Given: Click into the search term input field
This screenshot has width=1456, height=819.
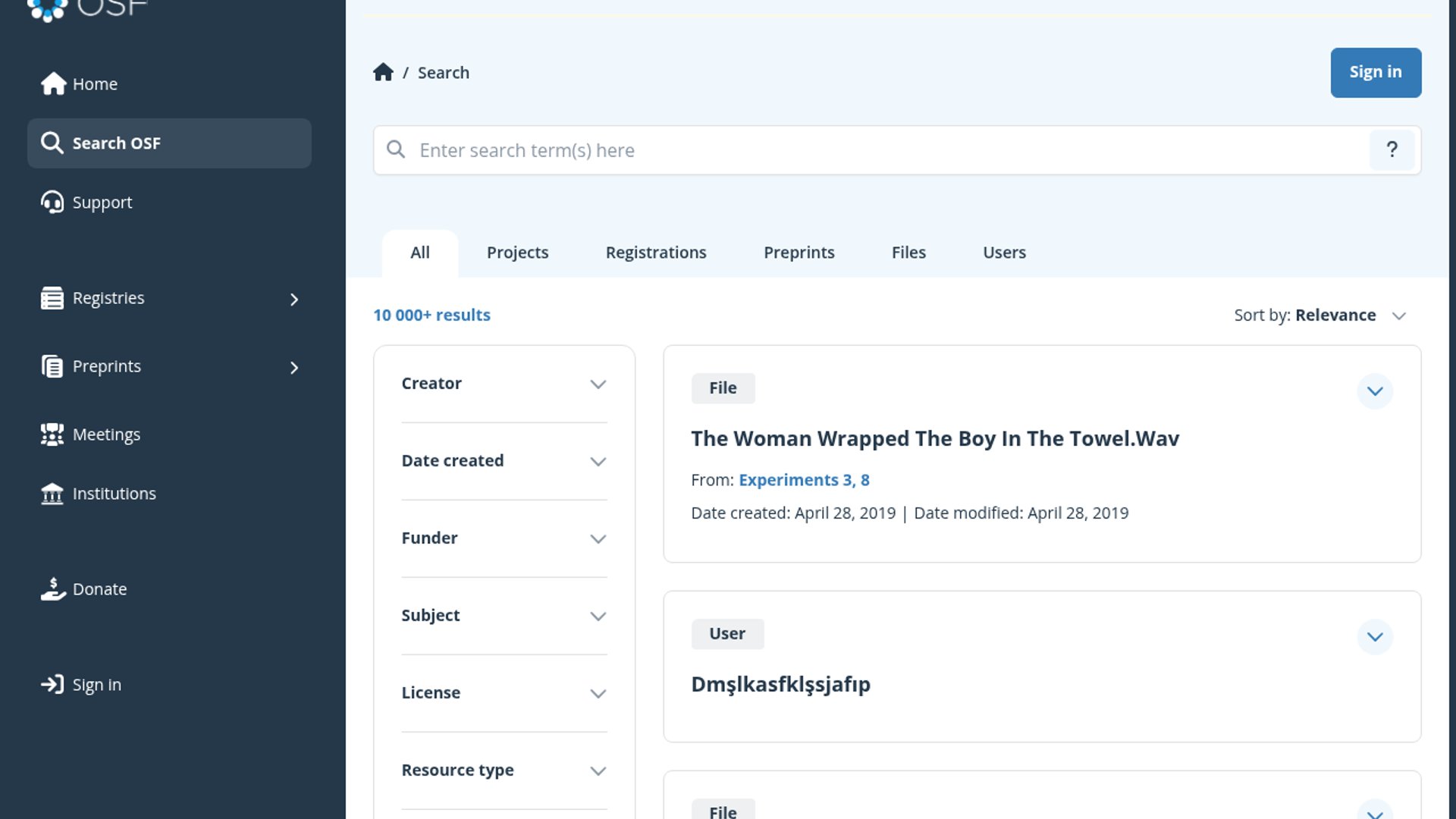Looking at the screenshot, I should click(x=872, y=150).
